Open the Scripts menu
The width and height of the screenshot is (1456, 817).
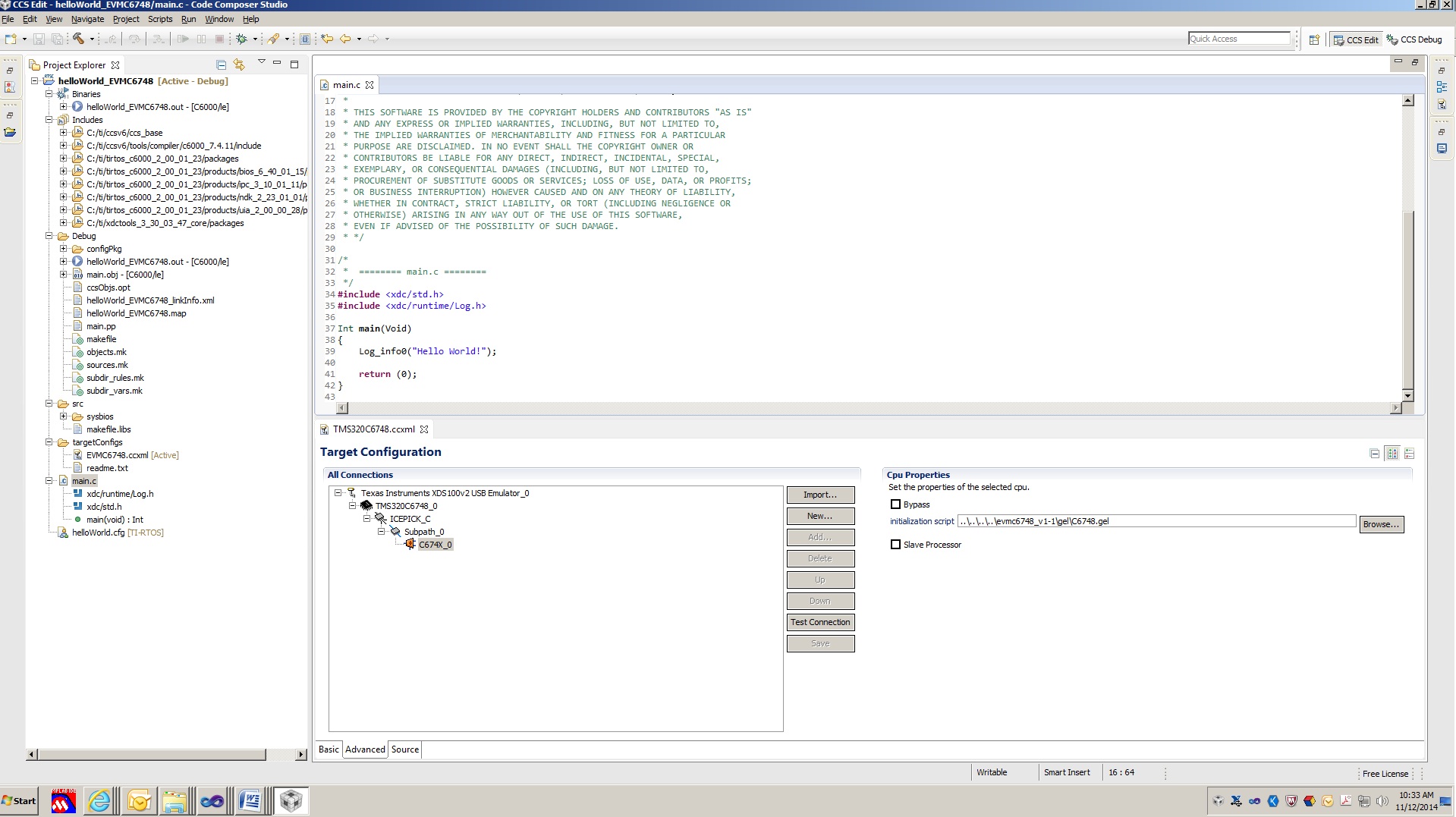click(160, 19)
